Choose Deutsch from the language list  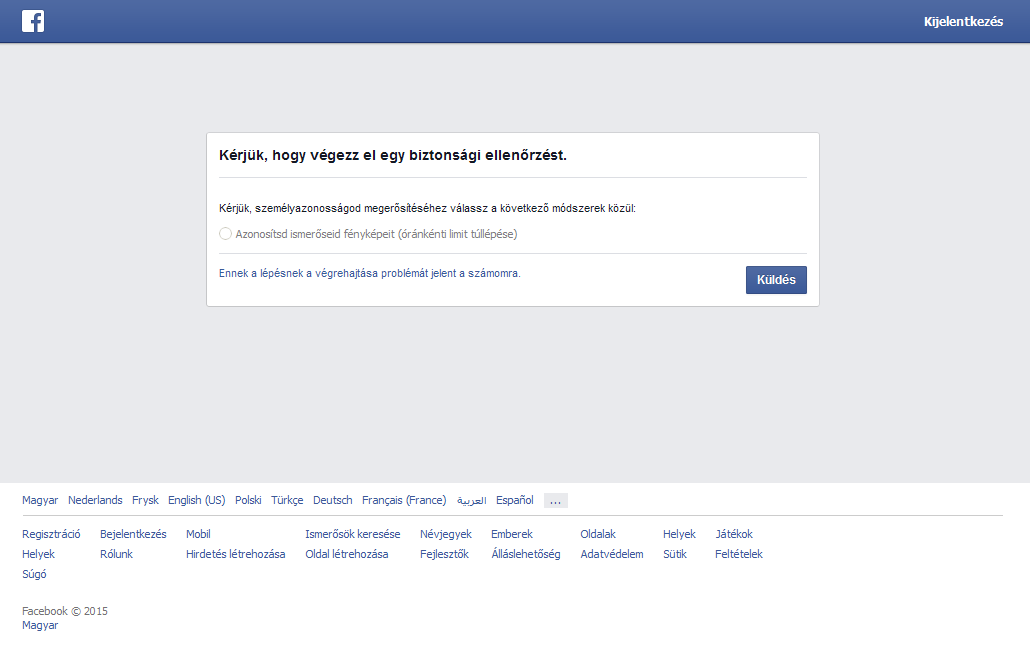click(x=332, y=500)
